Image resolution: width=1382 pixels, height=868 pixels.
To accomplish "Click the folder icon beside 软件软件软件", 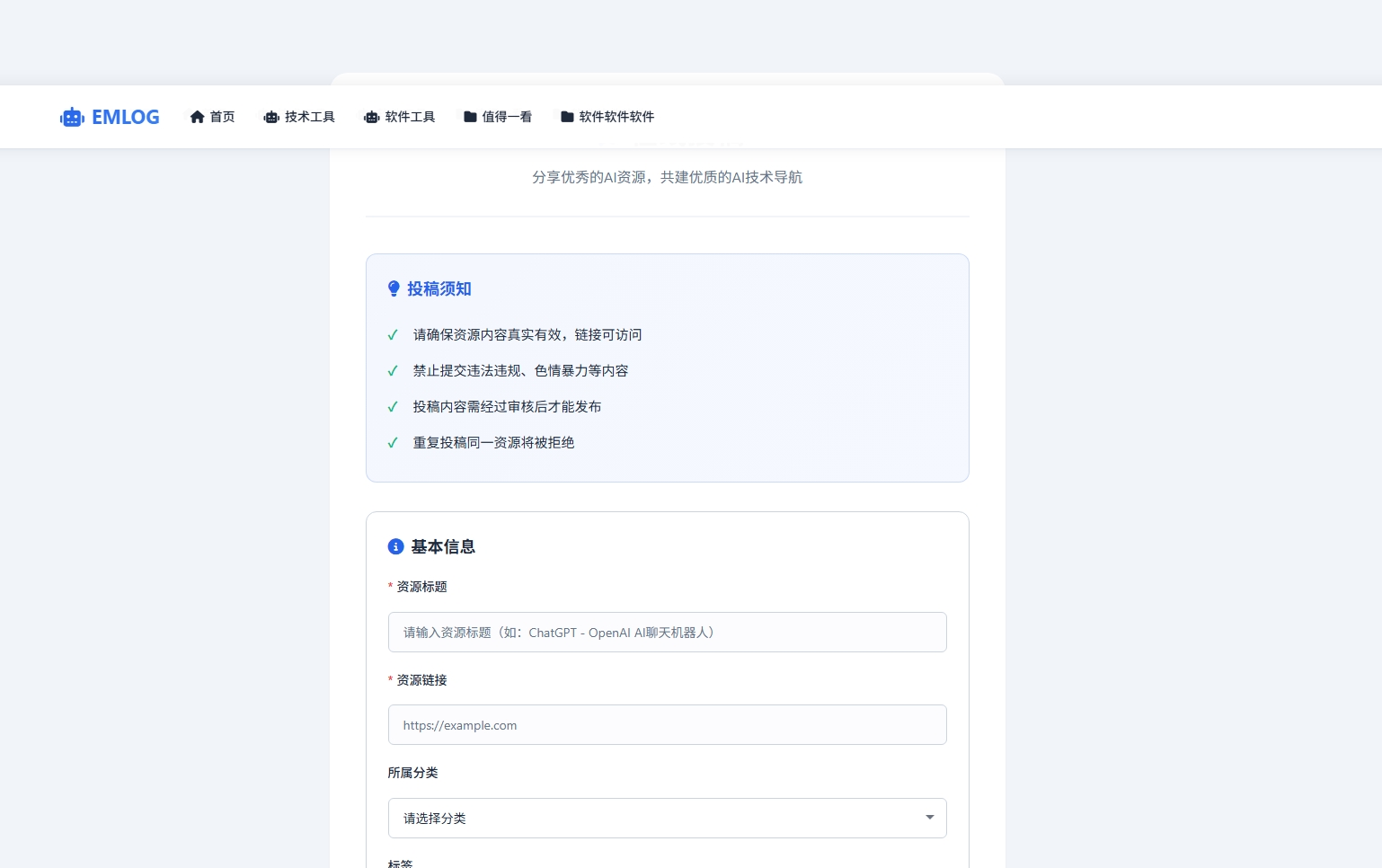I will click(x=567, y=116).
